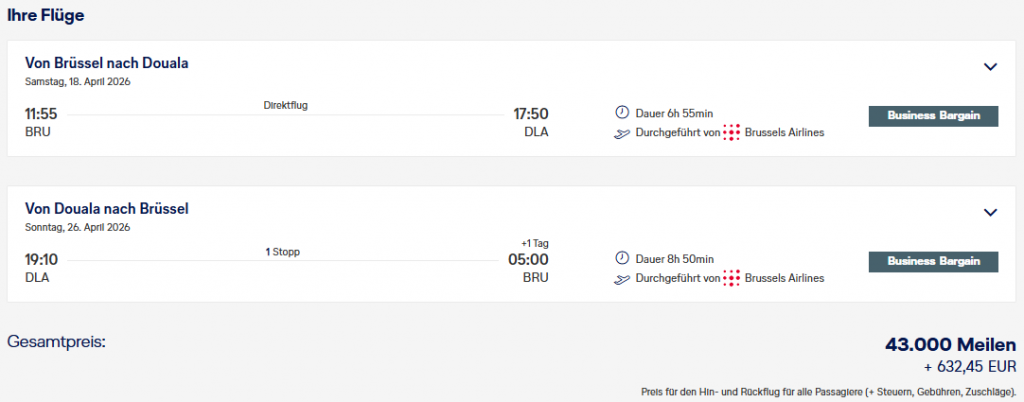This screenshot has height=402, width=1024.
Task: Click the 'Von Douala nach Brüssel' heading
Action: click(x=107, y=209)
